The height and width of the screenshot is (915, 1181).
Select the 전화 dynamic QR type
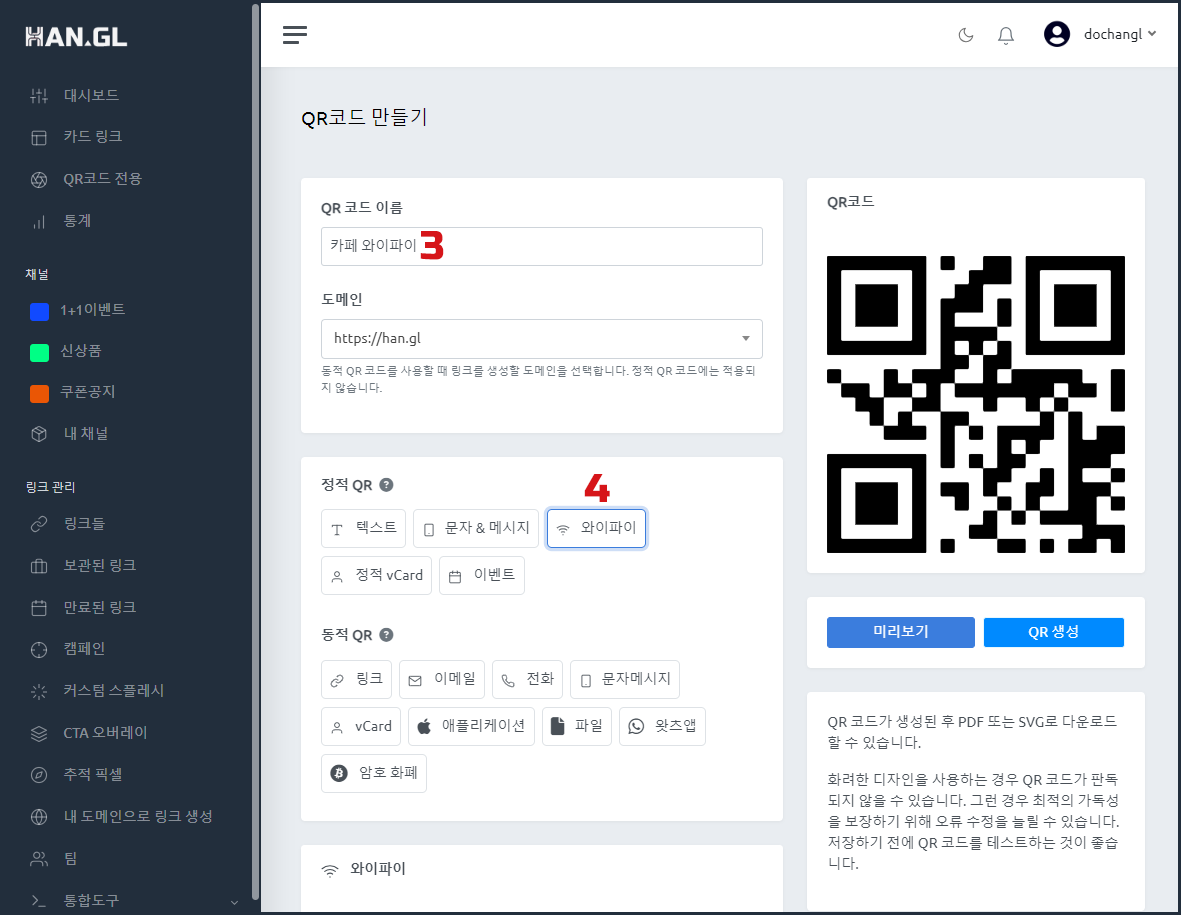tap(528, 679)
